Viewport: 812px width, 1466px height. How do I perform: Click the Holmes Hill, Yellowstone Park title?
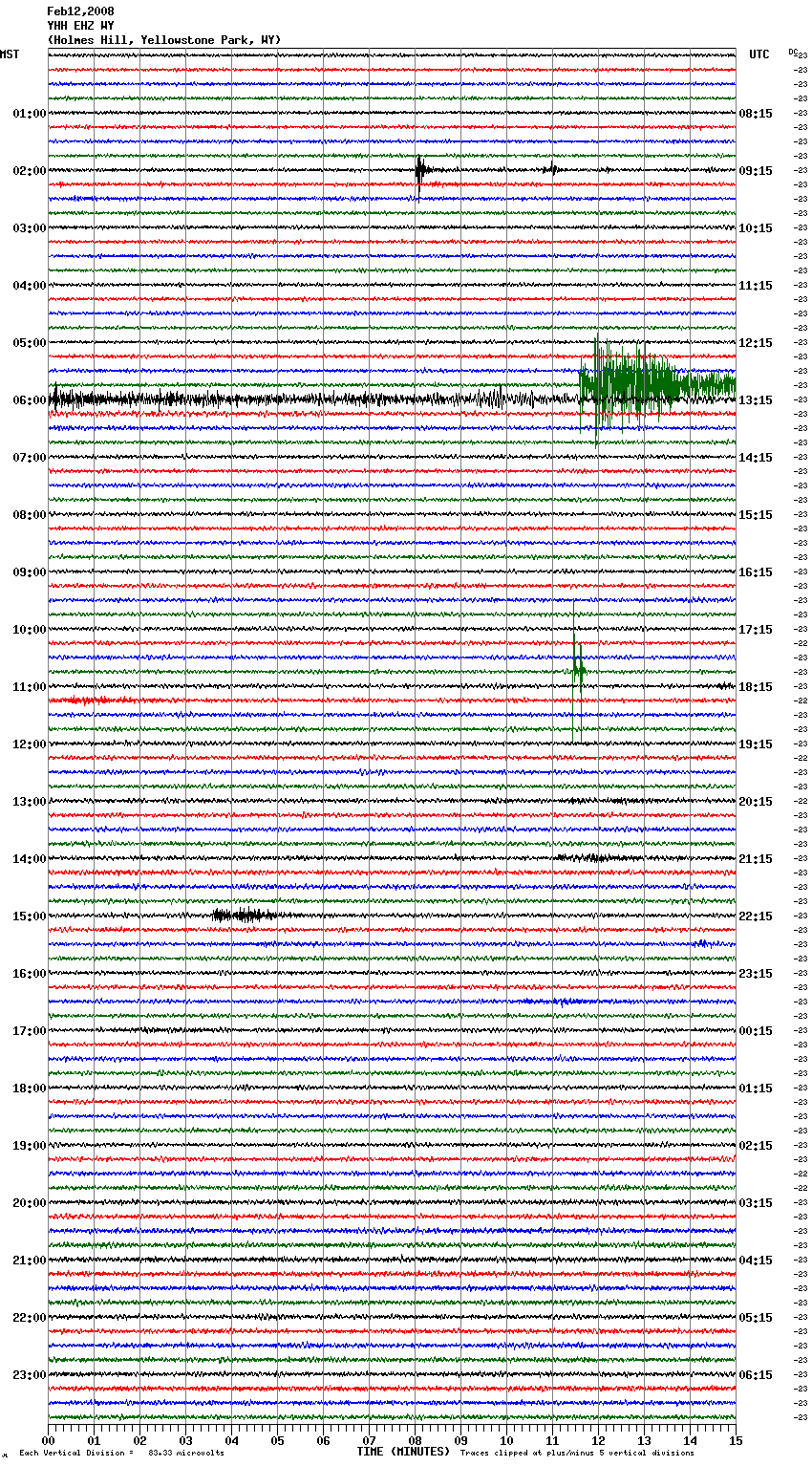tap(164, 40)
